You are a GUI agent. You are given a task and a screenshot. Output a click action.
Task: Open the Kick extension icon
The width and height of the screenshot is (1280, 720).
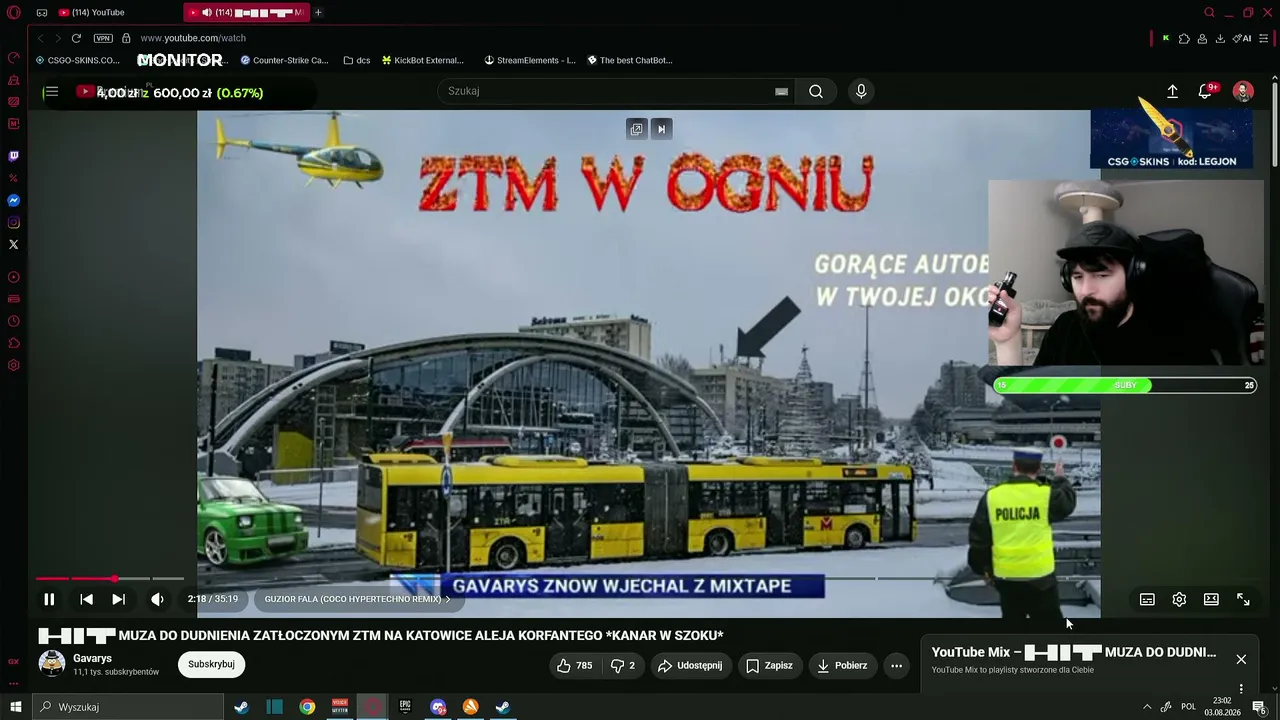[x=1165, y=38]
